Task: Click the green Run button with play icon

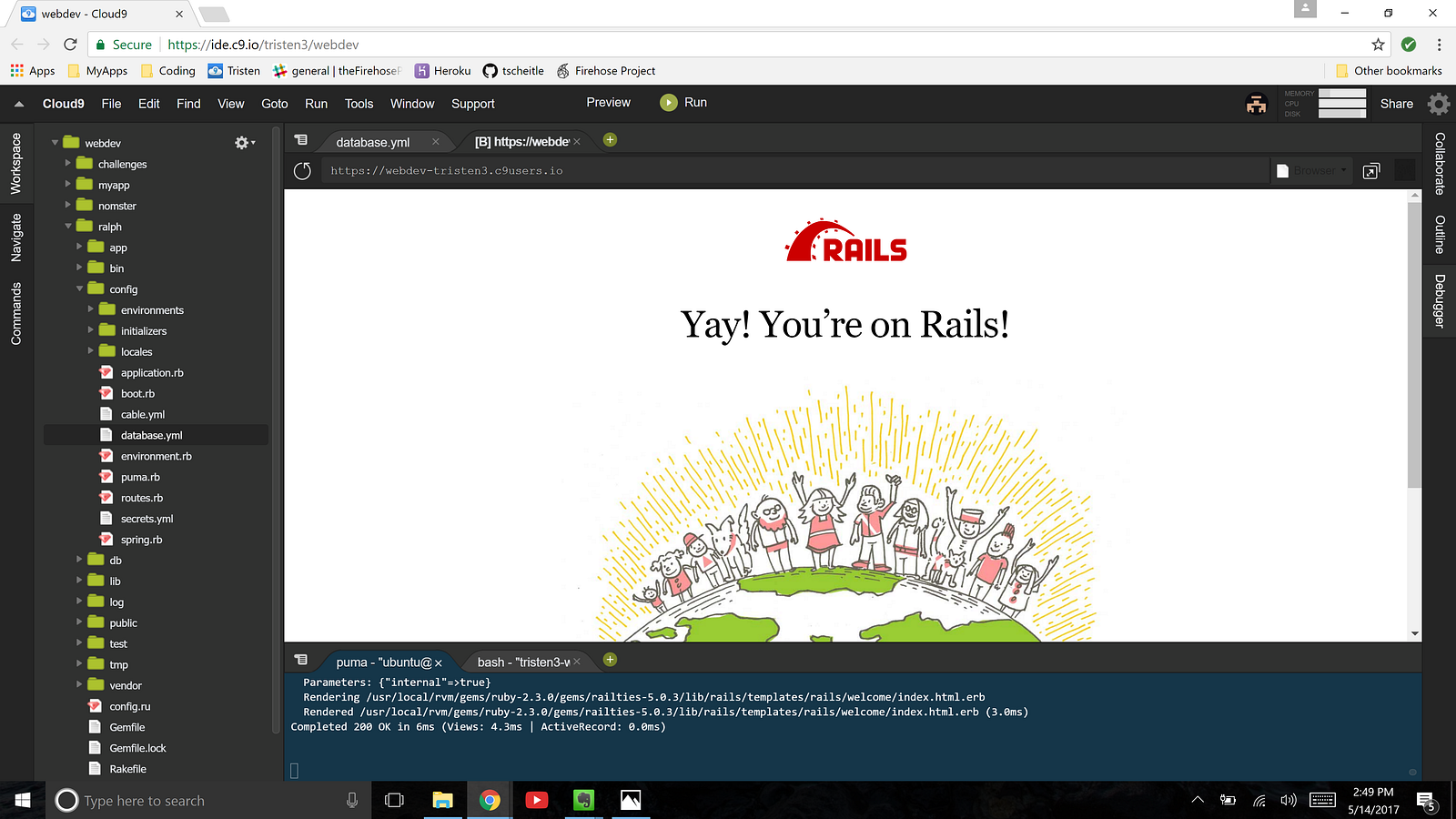Action: pyautogui.click(x=683, y=103)
